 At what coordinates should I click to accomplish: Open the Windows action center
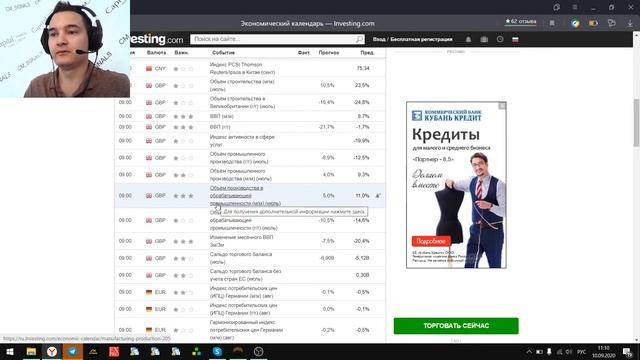pos(628,352)
